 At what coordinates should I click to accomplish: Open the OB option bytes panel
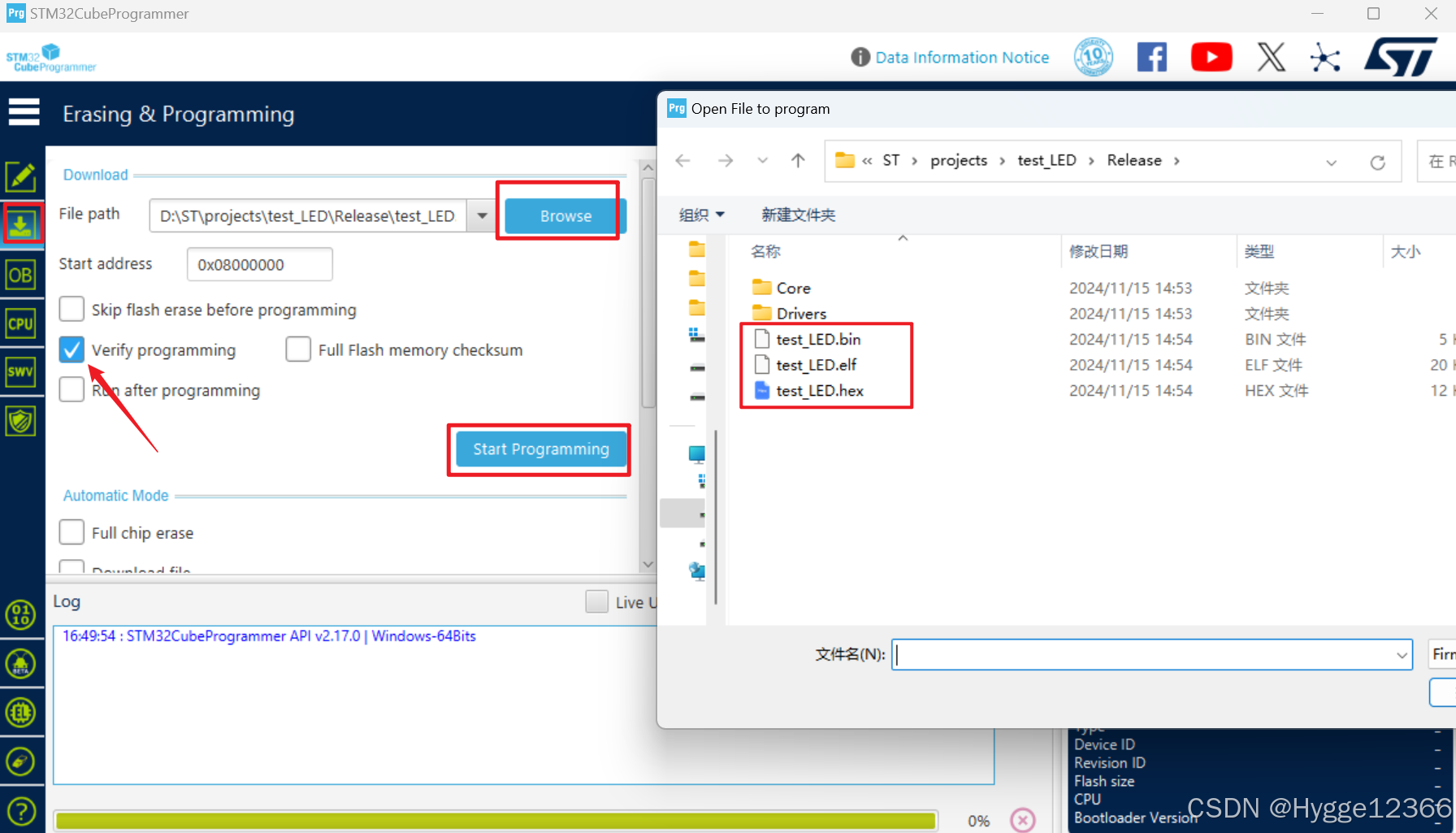20,275
